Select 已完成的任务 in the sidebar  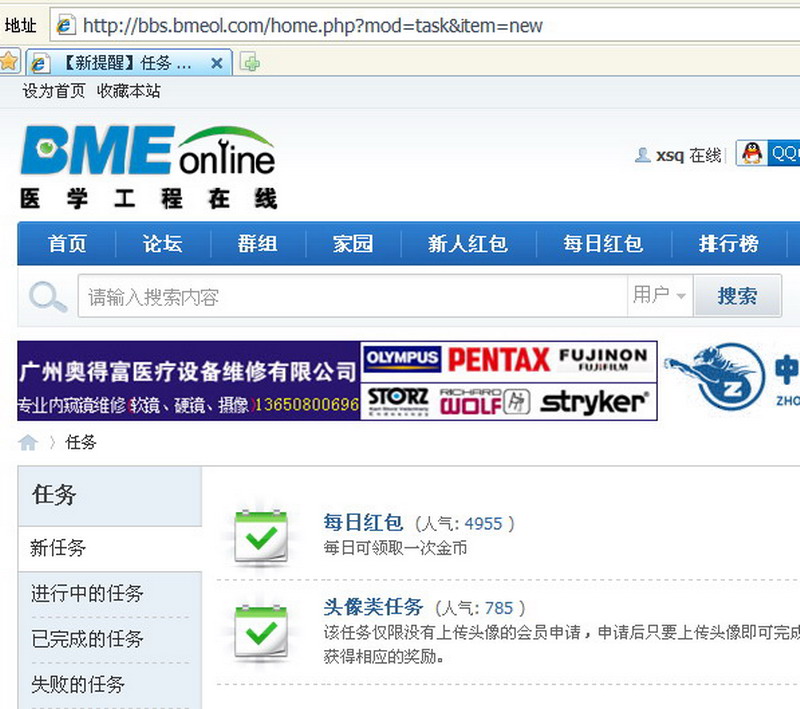[87, 639]
